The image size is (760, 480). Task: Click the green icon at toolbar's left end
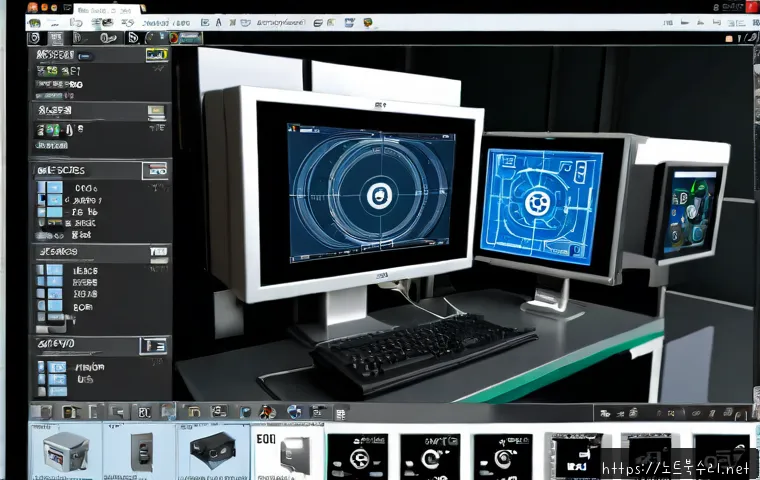(x=34, y=23)
